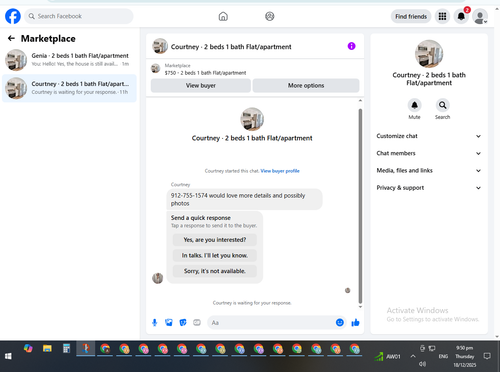Send a thumbs-up like
The height and width of the screenshot is (372, 500).
point(355,322)
